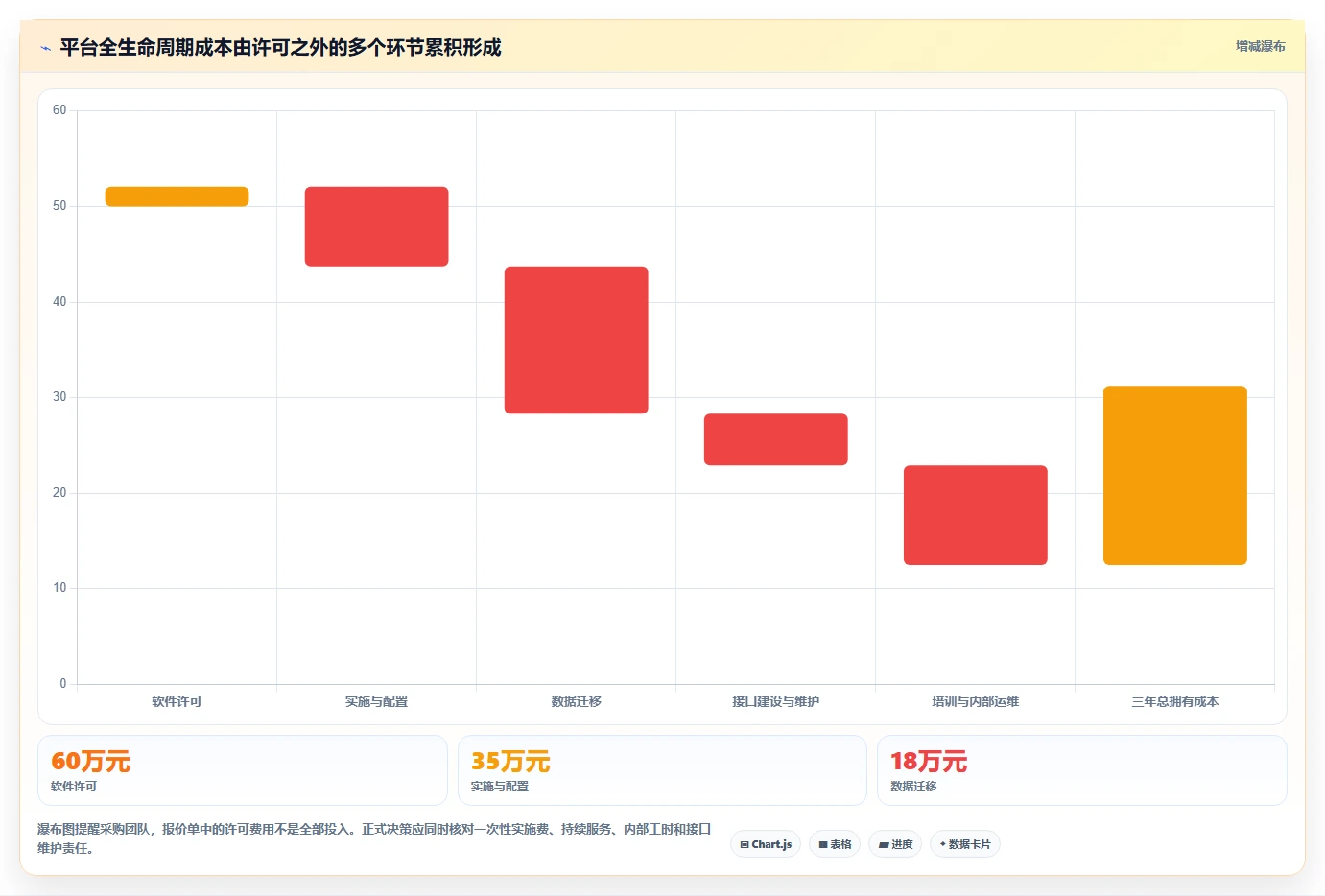Click the lightning icon beside the title
This screenshot has height=896, width=1325.
45,48
